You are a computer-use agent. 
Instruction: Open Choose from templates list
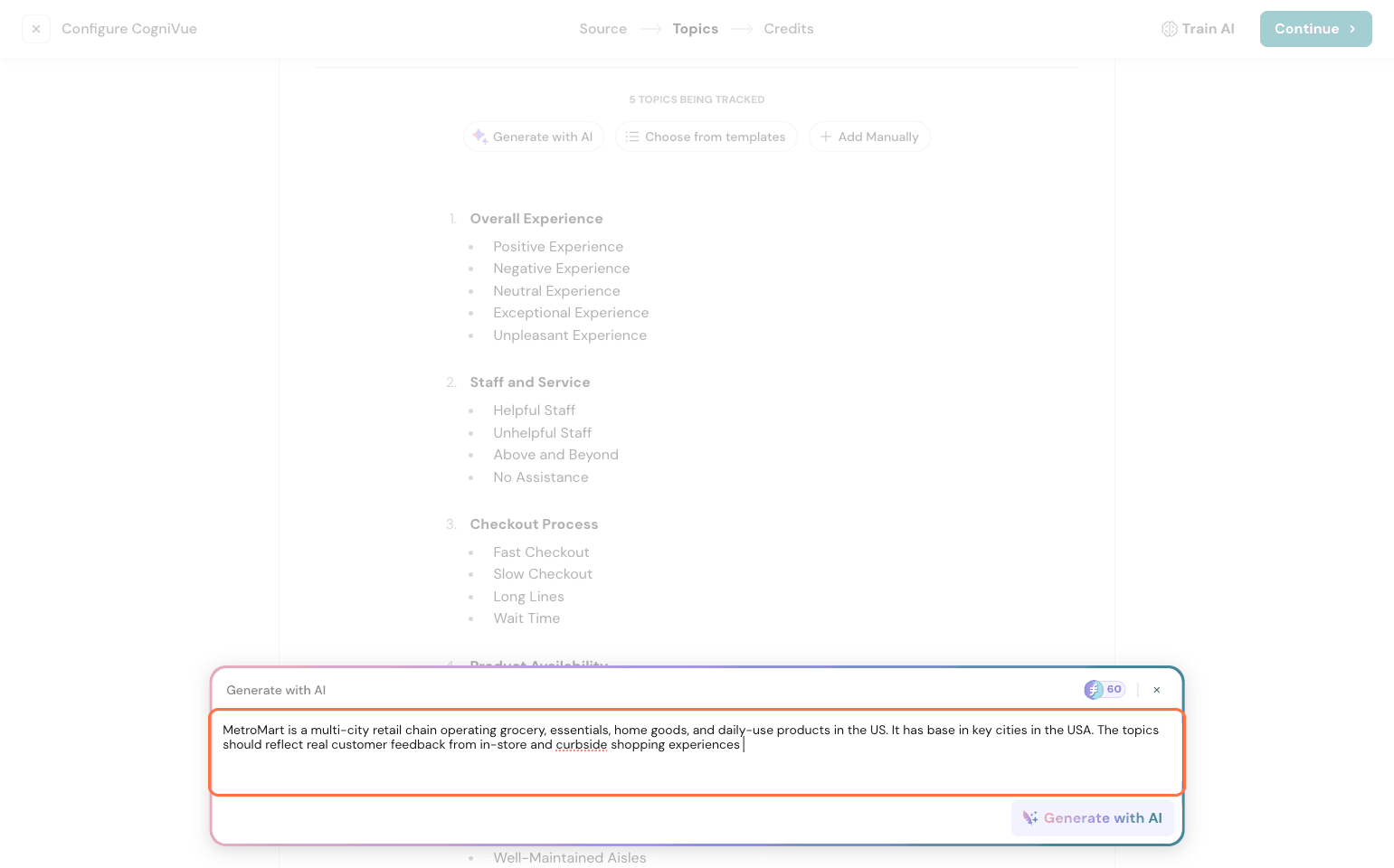(x=706, y=137)
